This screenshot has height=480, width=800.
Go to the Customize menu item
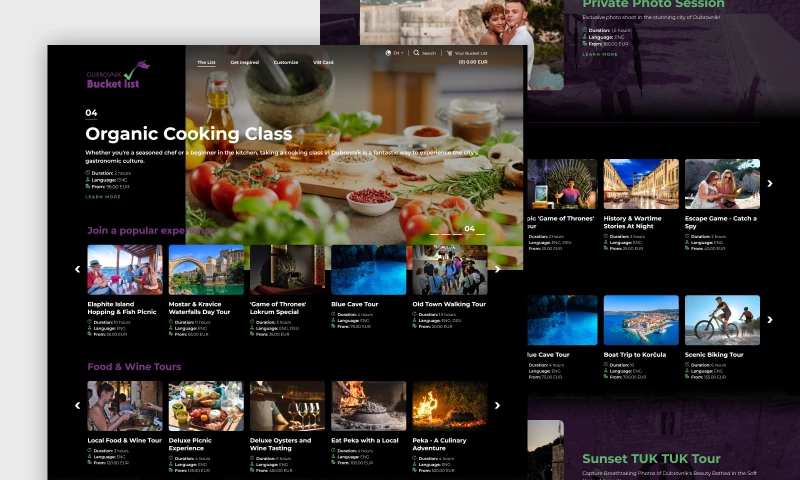click(286, 62)
